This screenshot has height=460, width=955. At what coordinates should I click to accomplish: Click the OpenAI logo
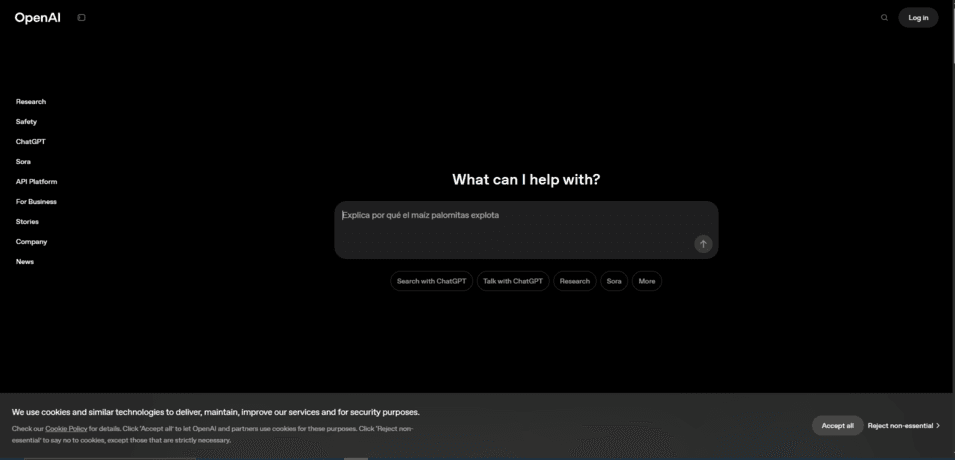point(38,18)
